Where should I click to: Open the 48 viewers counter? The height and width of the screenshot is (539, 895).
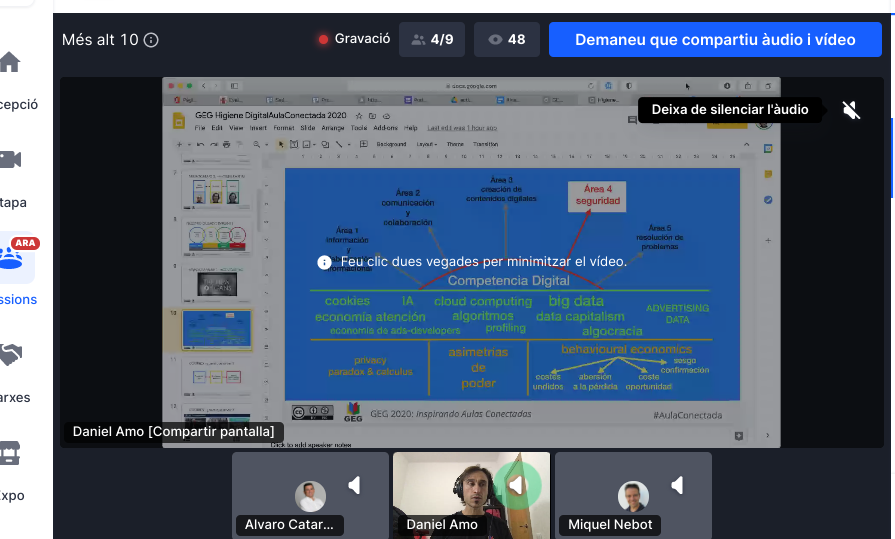506,39
